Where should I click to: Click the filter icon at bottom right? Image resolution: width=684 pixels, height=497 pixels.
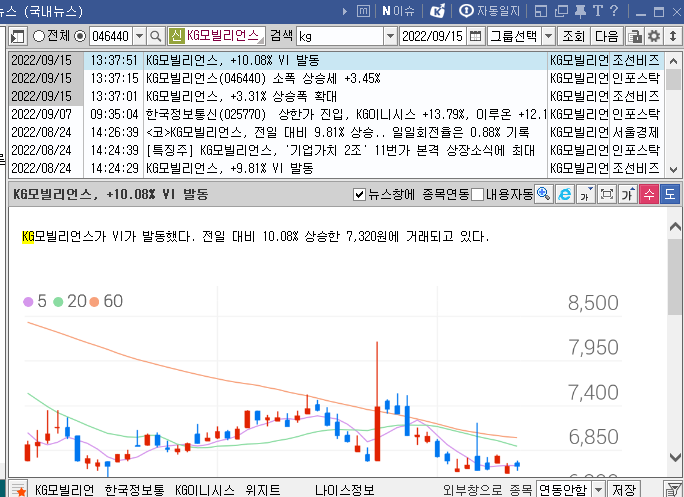[x=672, y=489]
